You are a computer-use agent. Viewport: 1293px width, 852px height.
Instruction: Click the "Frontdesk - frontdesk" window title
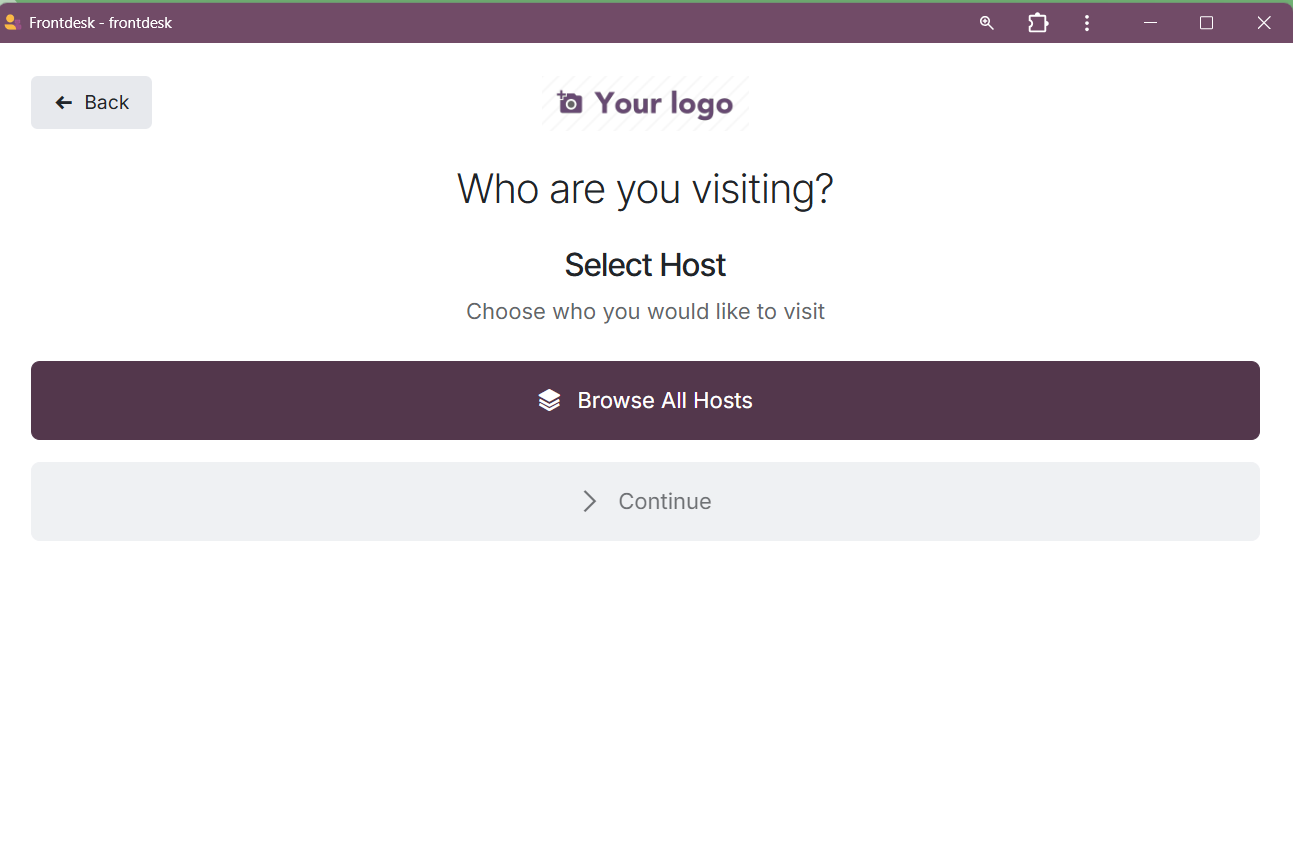[x=100, y=23]
